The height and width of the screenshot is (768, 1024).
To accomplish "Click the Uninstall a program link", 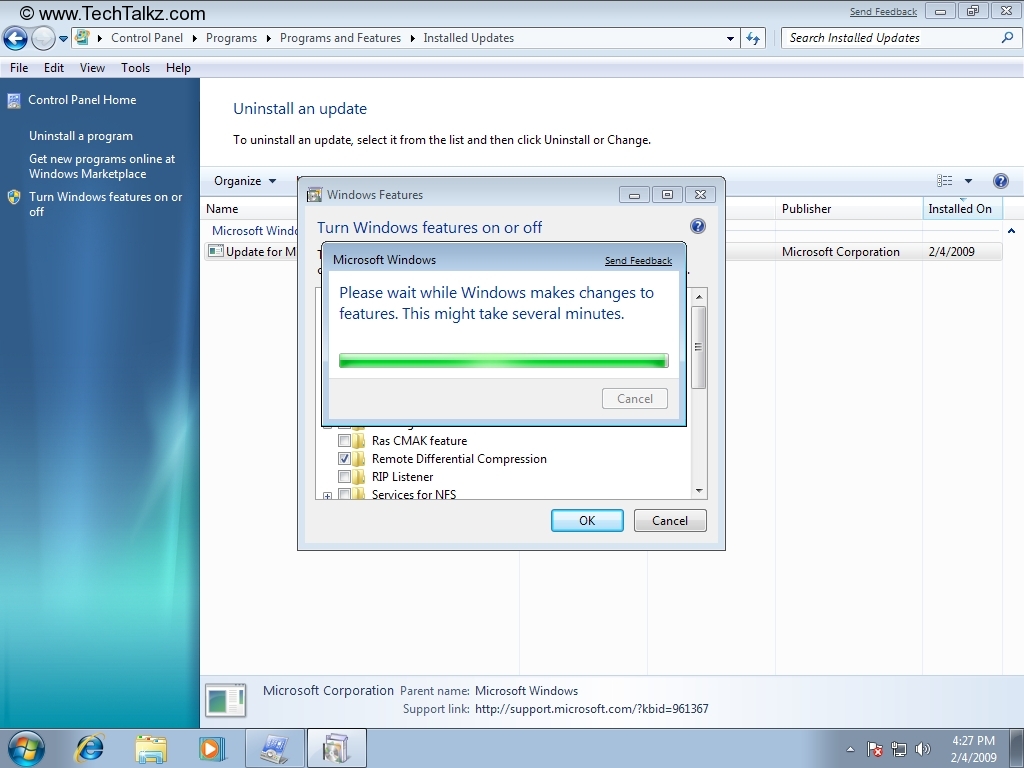I will [81, 136].
